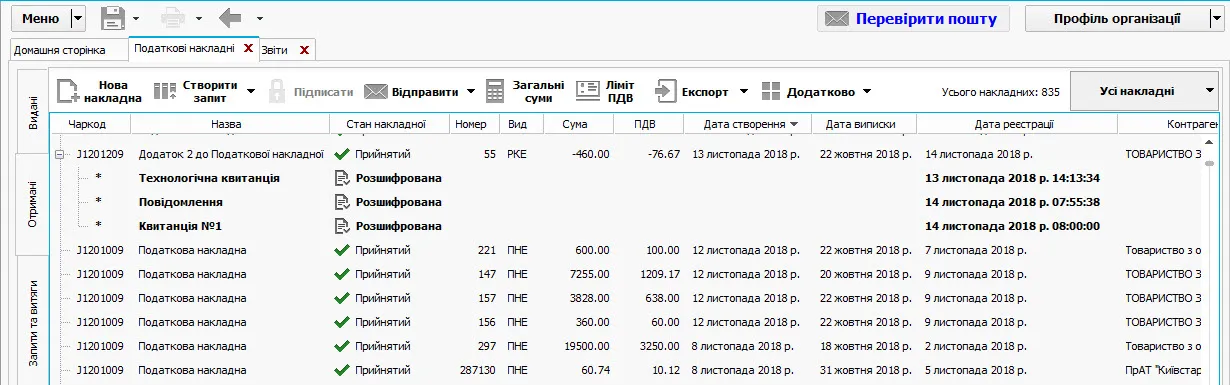Close the Податкові накладні tab

[248, 48]
